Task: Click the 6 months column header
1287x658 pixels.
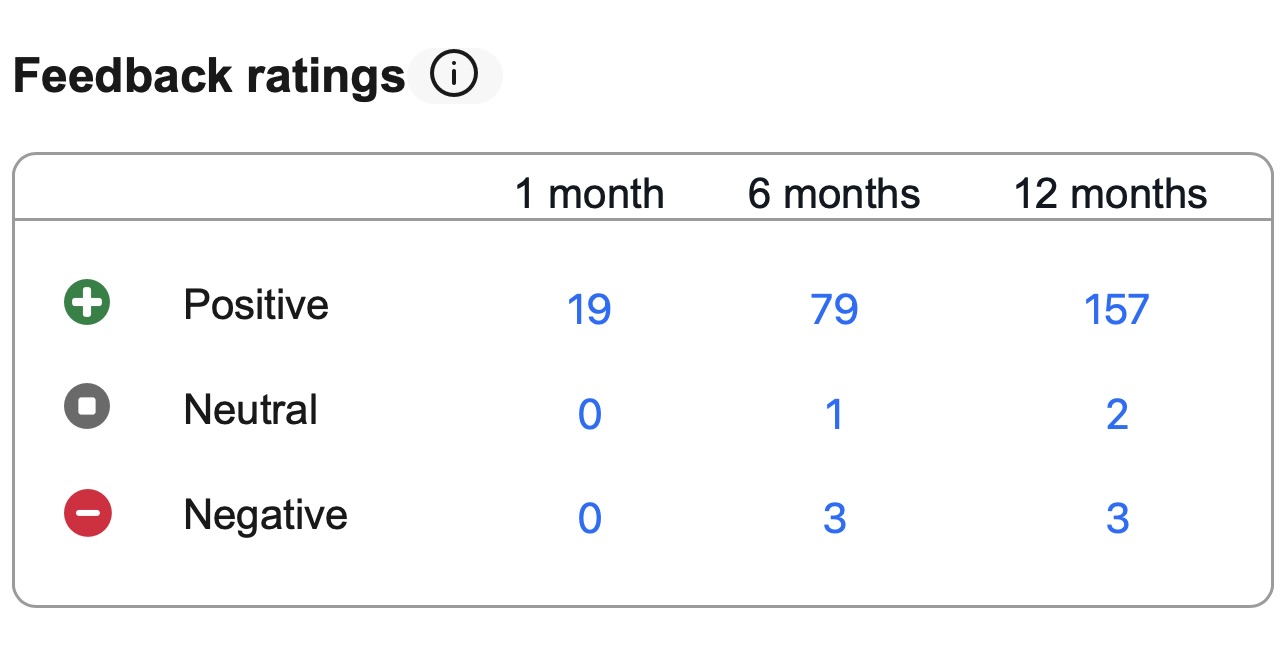Action: tap(834, 193)
